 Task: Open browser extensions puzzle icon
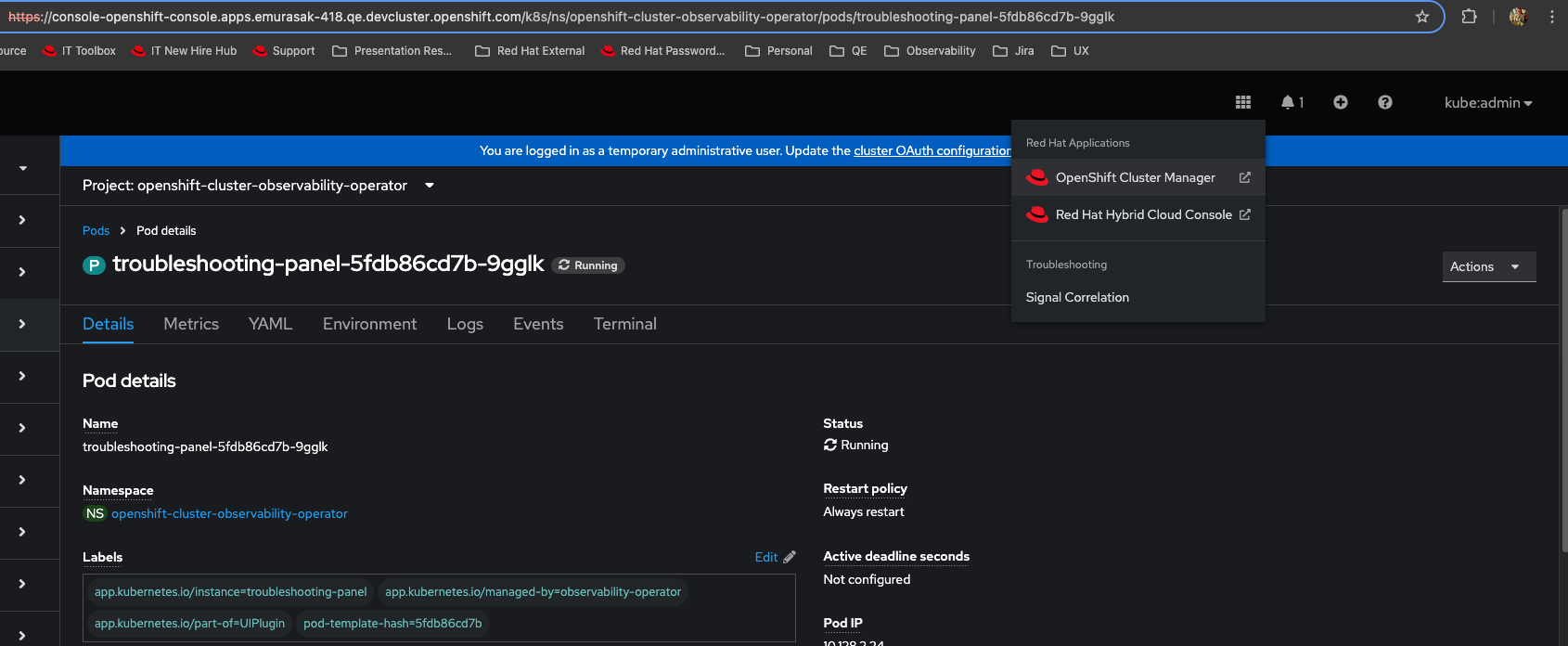coord(1469,17)
